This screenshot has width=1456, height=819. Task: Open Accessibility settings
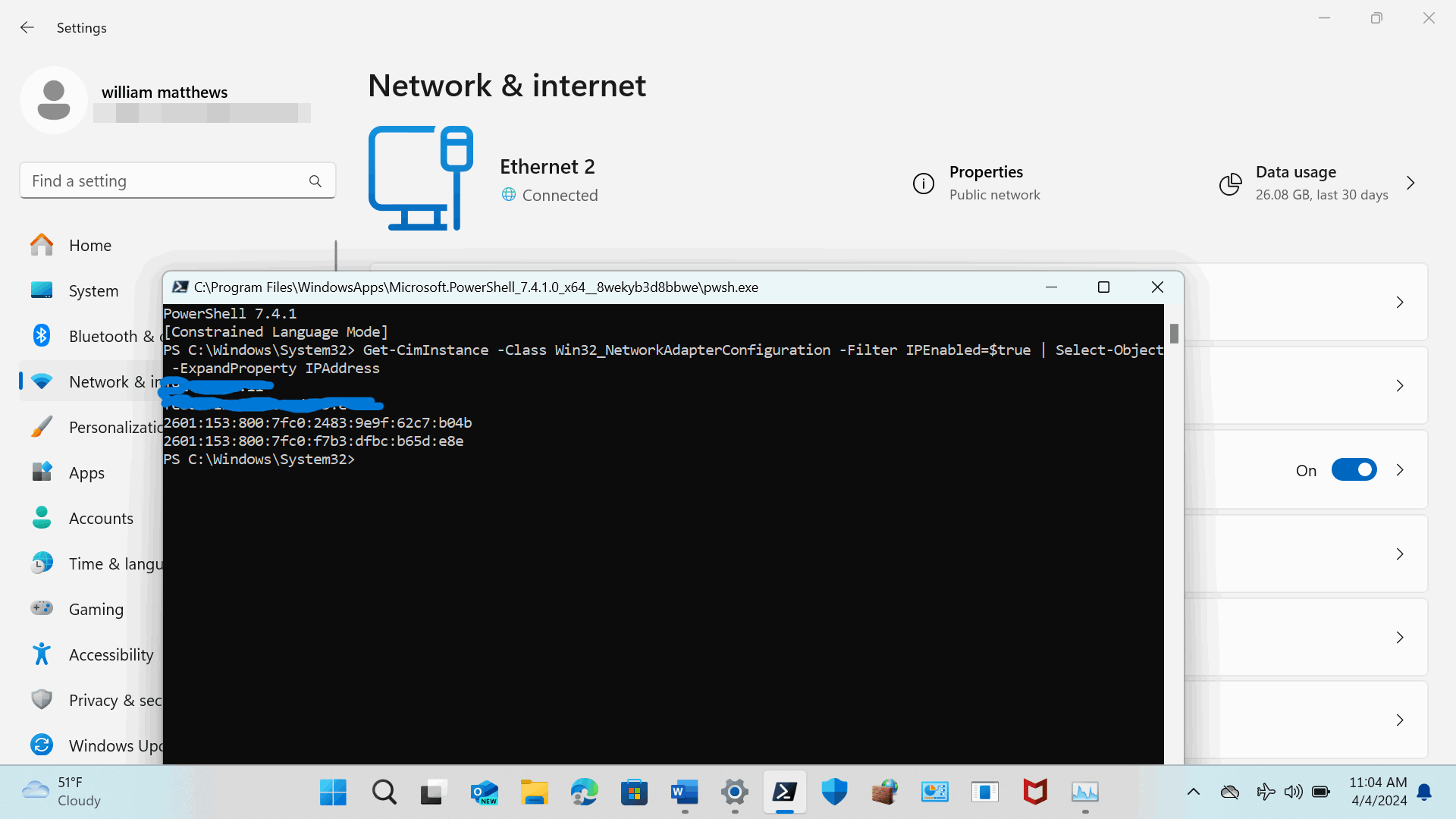coord(110,655)
